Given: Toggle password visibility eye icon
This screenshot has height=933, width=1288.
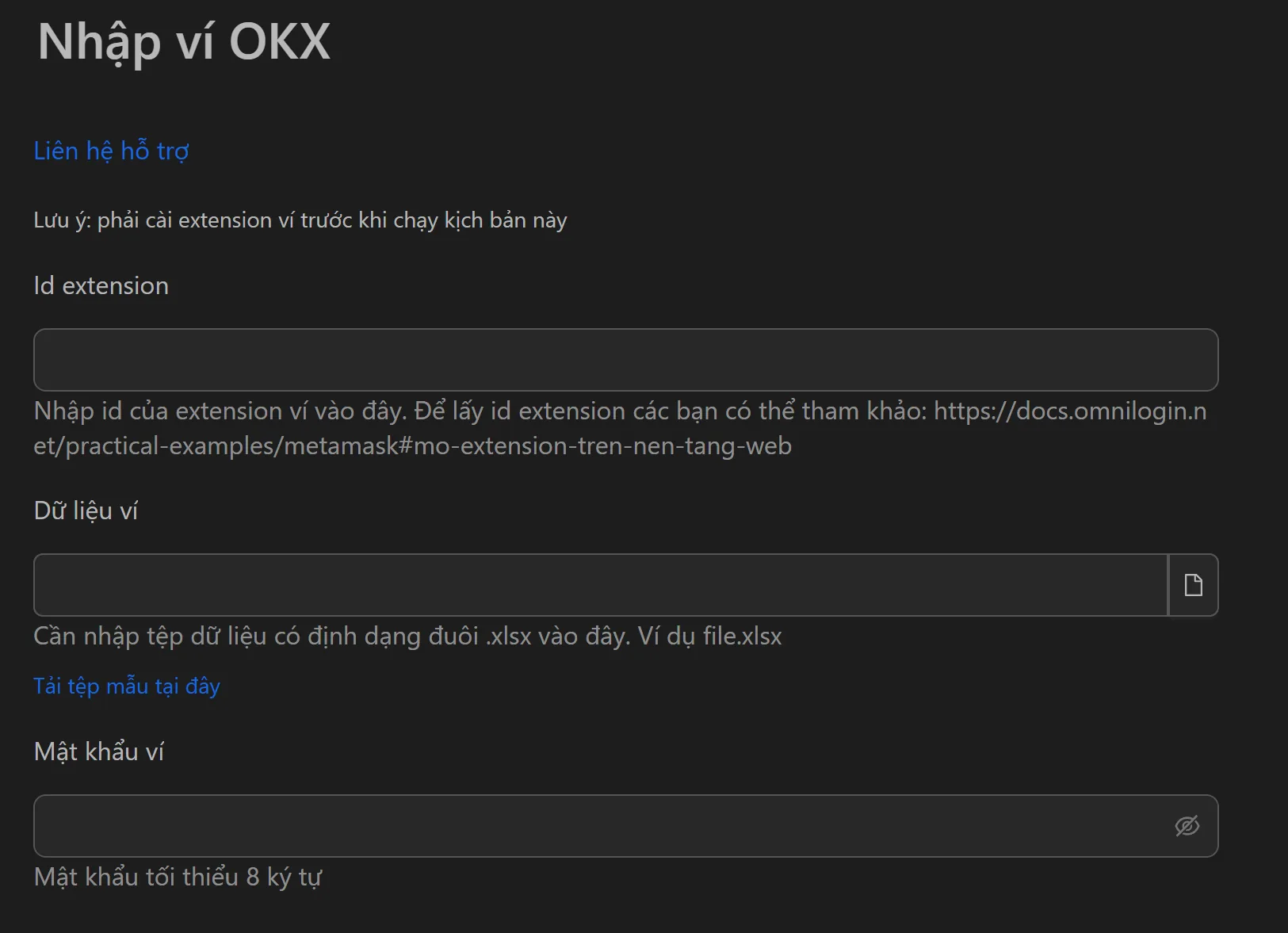Looking at the screenshot, I should (1187, 826).
